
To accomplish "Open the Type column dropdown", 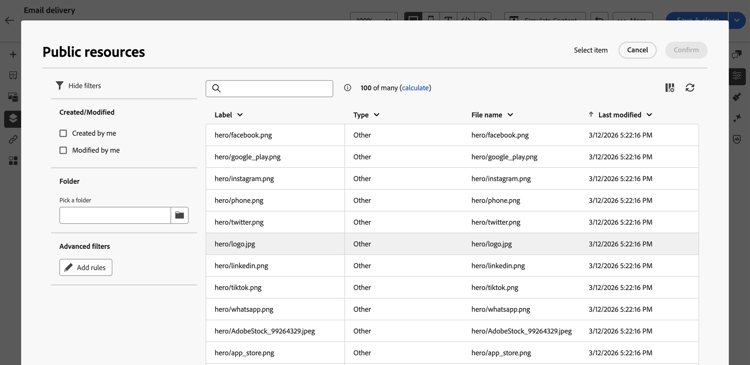I will pyautogui.click(x=376, y=115).
